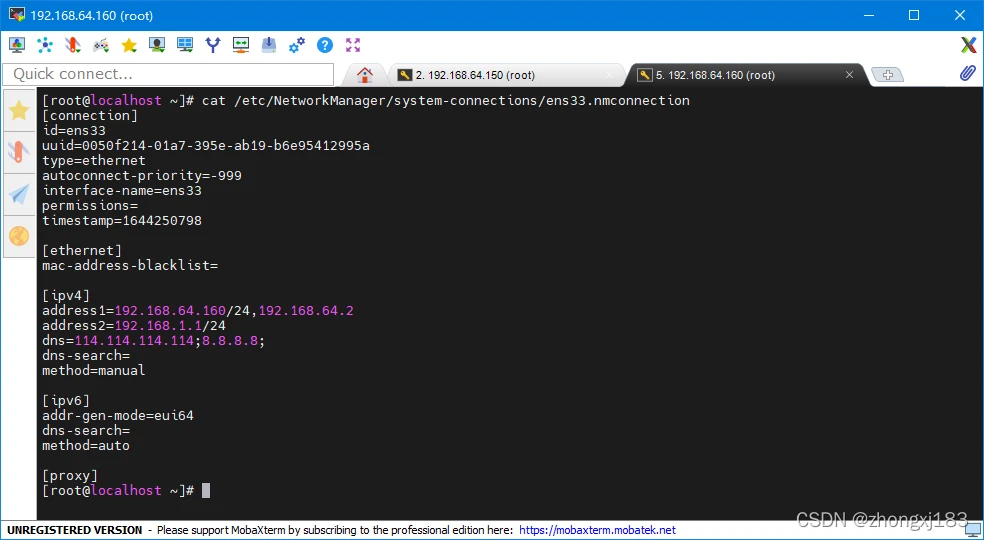Click the Servers icon in toolbar

click(x=45, y=45)
